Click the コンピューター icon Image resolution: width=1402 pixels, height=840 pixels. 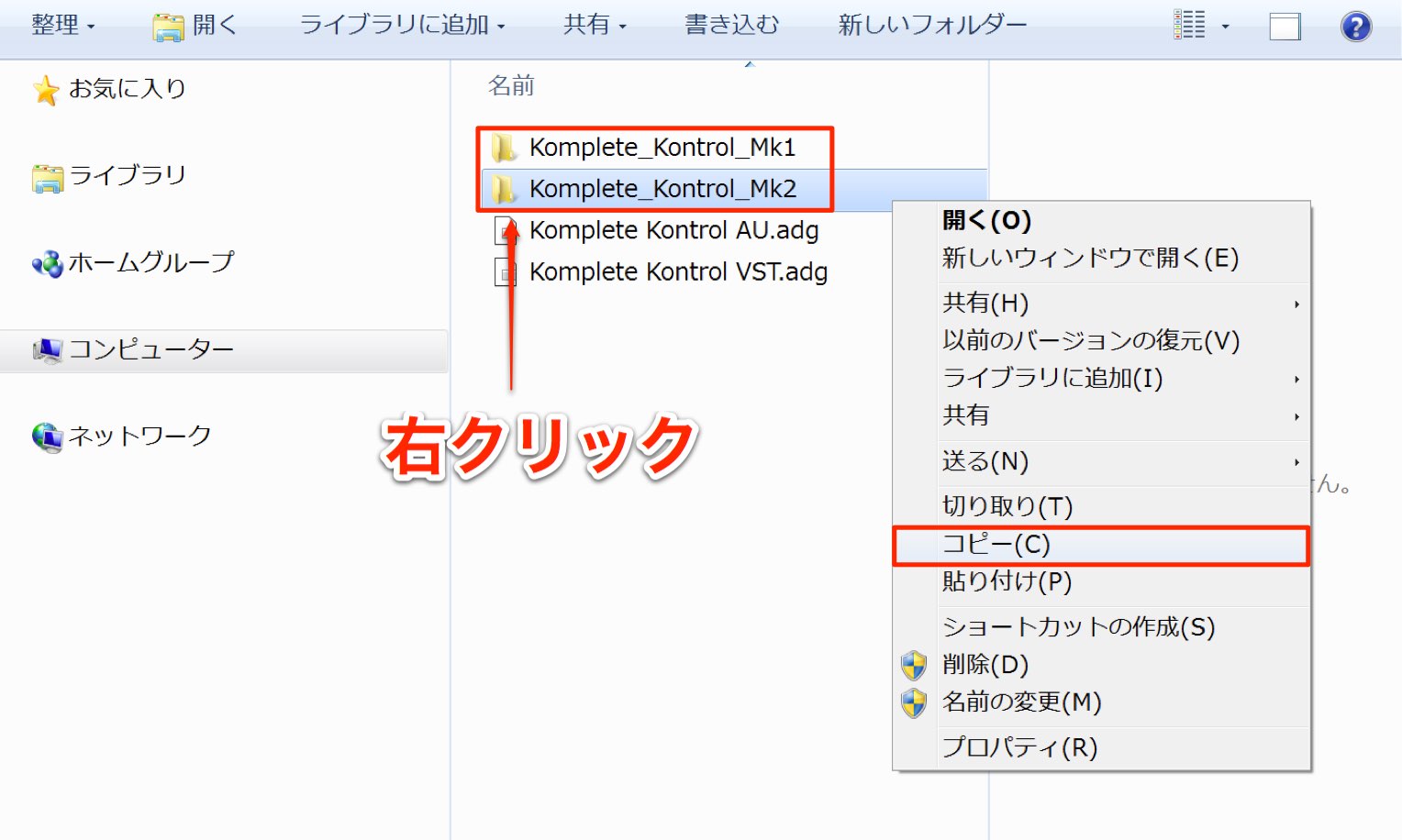(x=48, y=350)
